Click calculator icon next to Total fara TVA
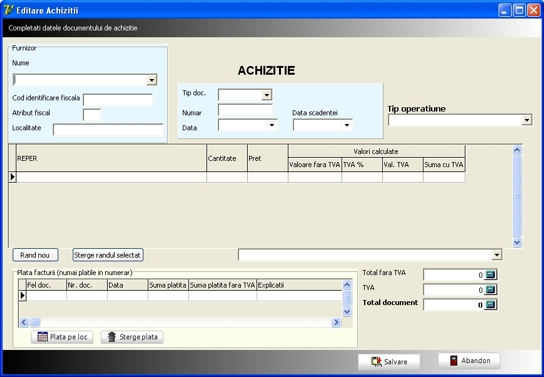 pyautogui.click(x=490, y=275)
